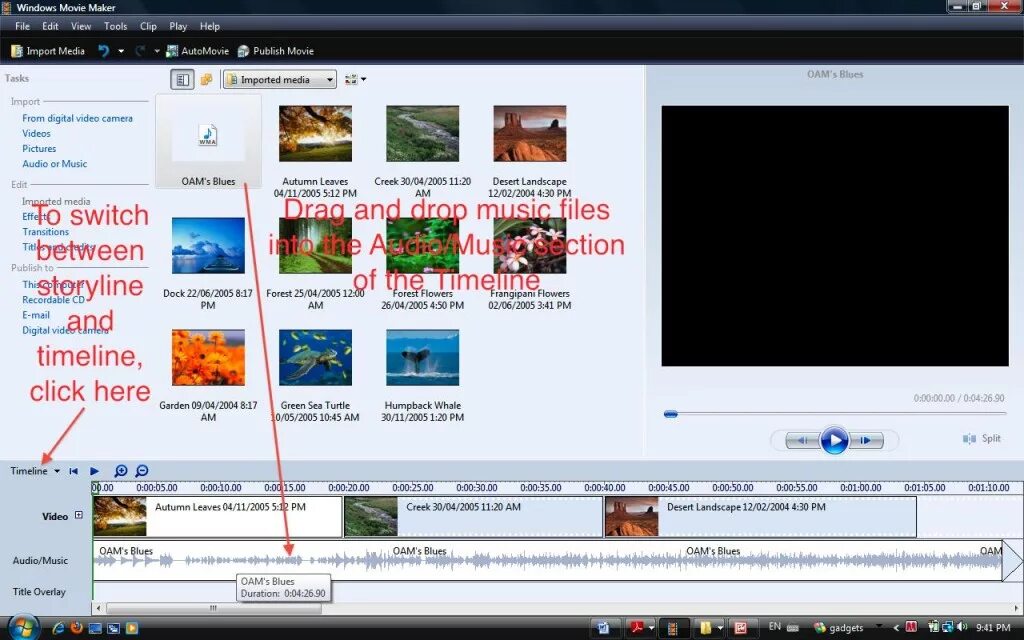1024x640 pixels.
Task: Open the Timeline view dropdown
Action: point(35,471)
